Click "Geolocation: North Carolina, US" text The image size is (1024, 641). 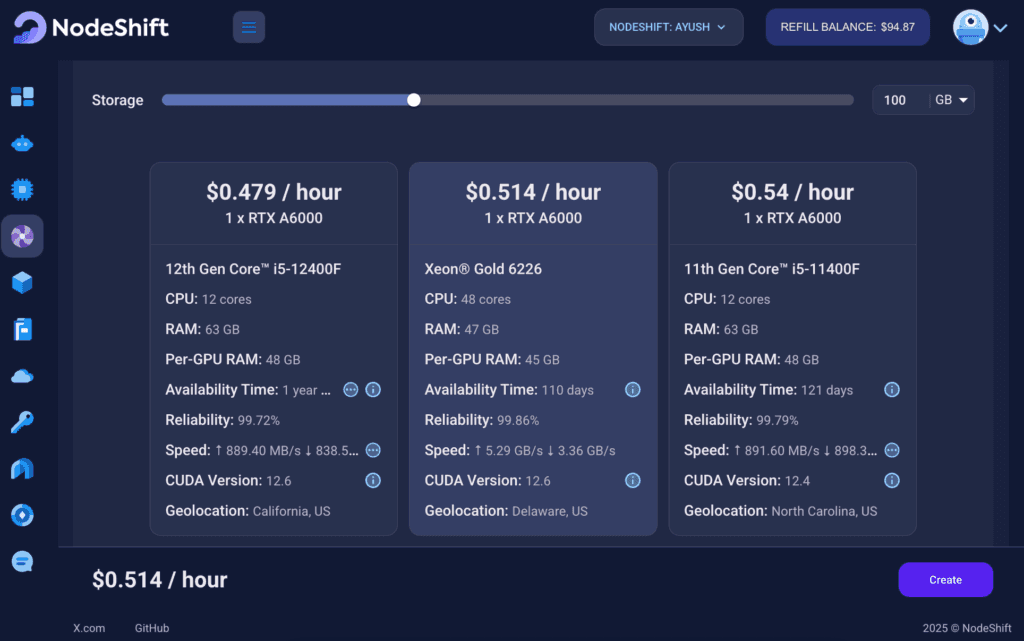coord(780,511)
